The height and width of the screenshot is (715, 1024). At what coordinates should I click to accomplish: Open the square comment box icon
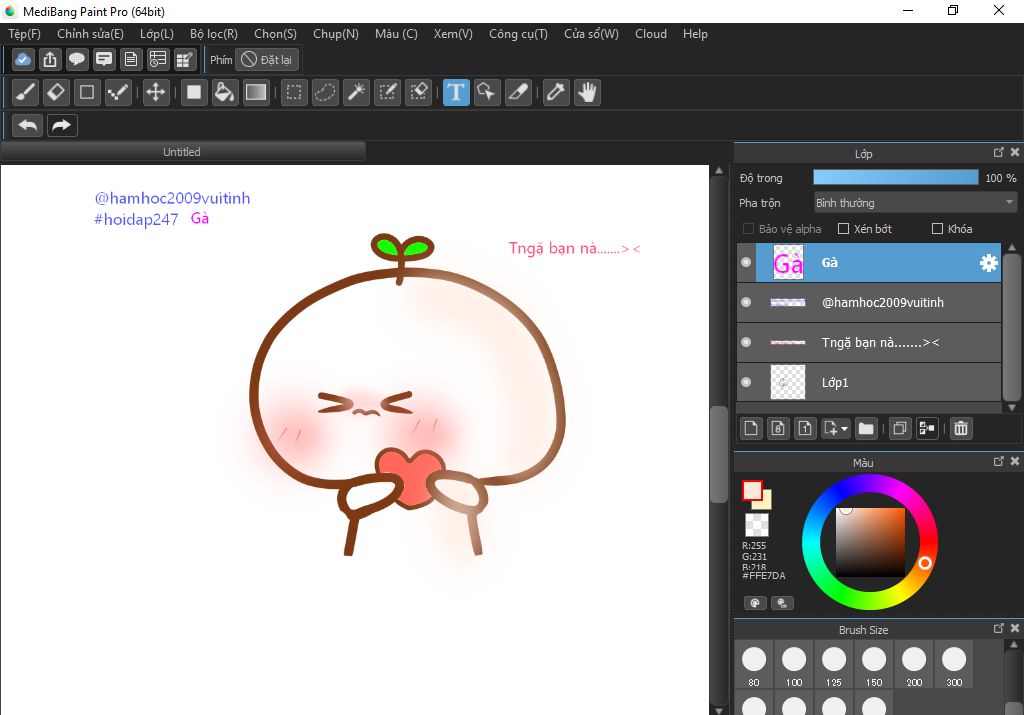[x=104, y=59]
